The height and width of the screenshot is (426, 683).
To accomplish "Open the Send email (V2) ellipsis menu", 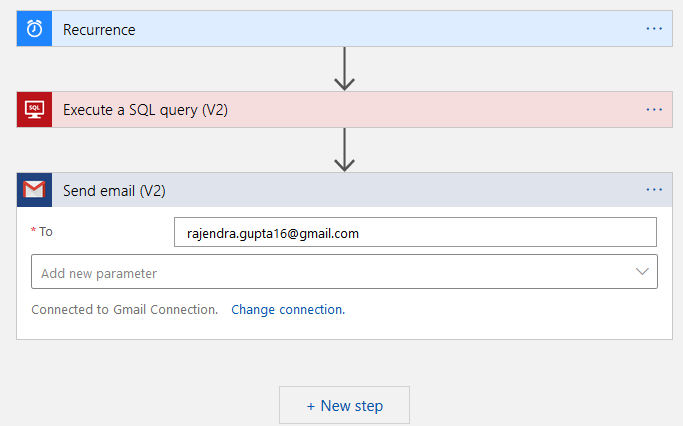I will click(654, 190).
